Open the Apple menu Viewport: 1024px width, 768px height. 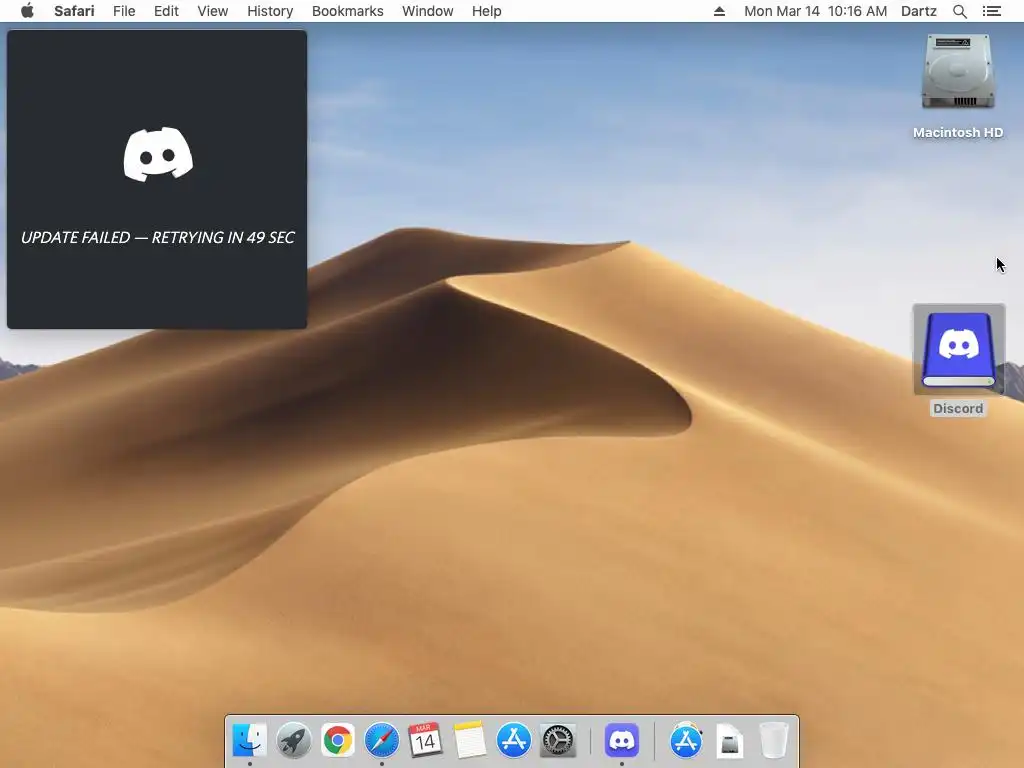point(27,11)
